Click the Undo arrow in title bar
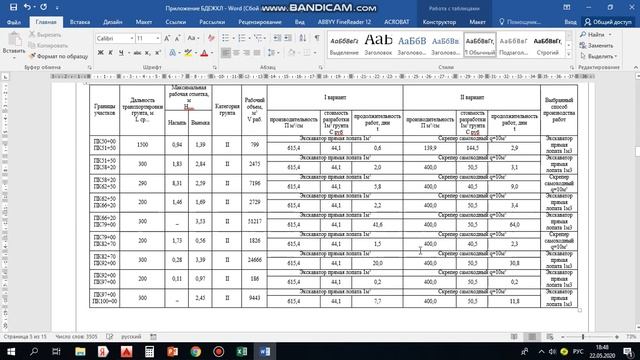640x360 pixels. pos(27,7)
